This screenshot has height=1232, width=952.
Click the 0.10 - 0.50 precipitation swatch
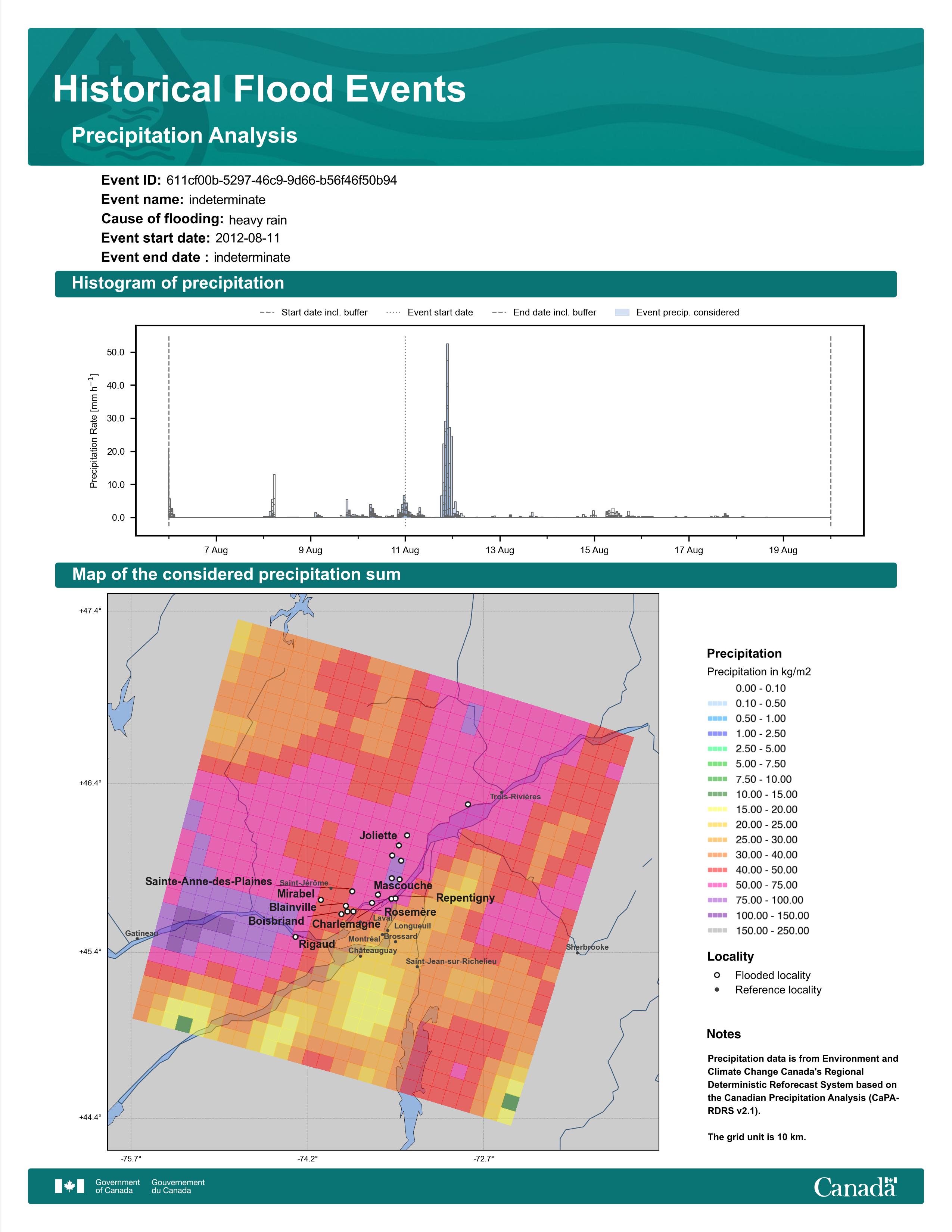717,703
